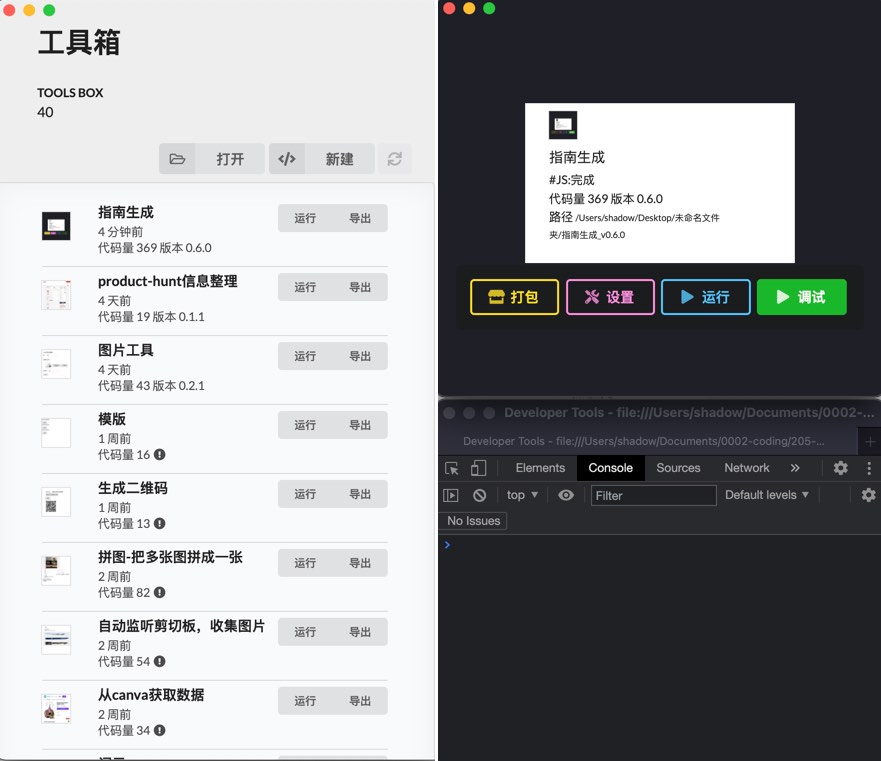This screenshot has width=881, height=761.
Task: Expand the hidden DevTools tabs chevron
Action: coord(795,467)
